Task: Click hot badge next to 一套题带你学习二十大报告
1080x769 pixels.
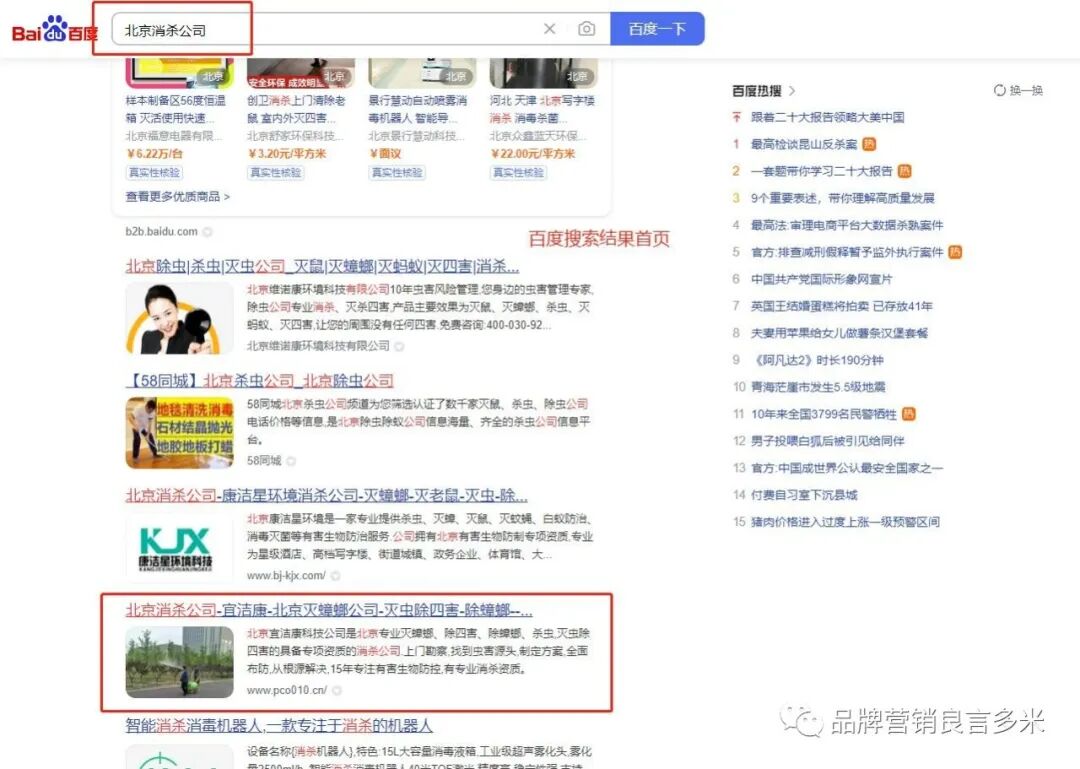Action: 904,171
